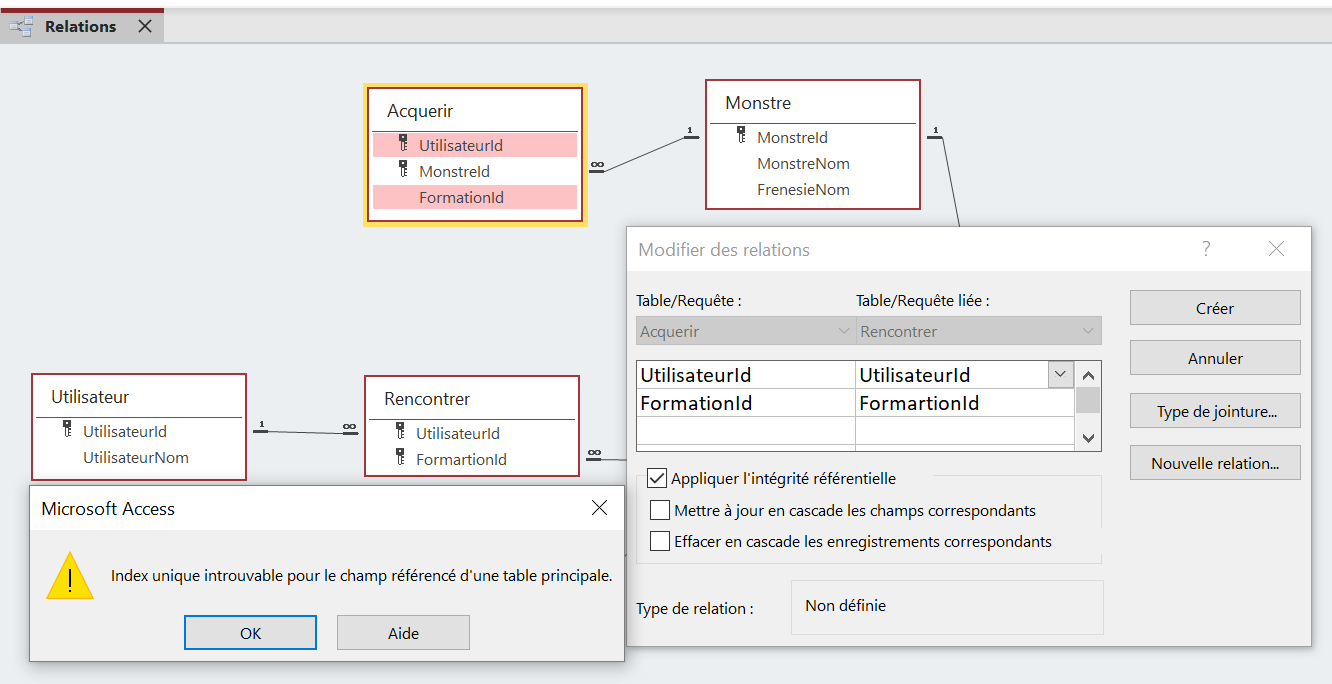
Task: Enable Effacer en cascade les enregistrements checkbox
Action: pos(660,541)
